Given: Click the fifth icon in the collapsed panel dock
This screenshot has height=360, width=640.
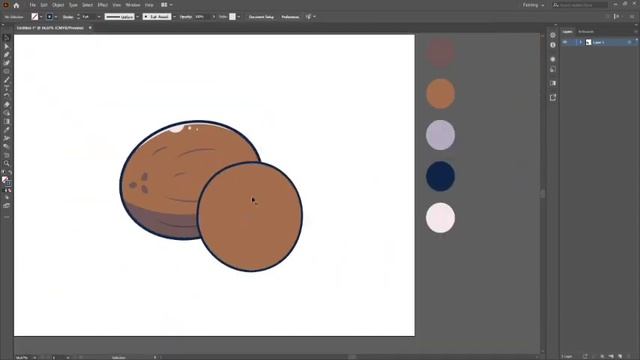Looking at the screenshot, I should tap(553, 83).
